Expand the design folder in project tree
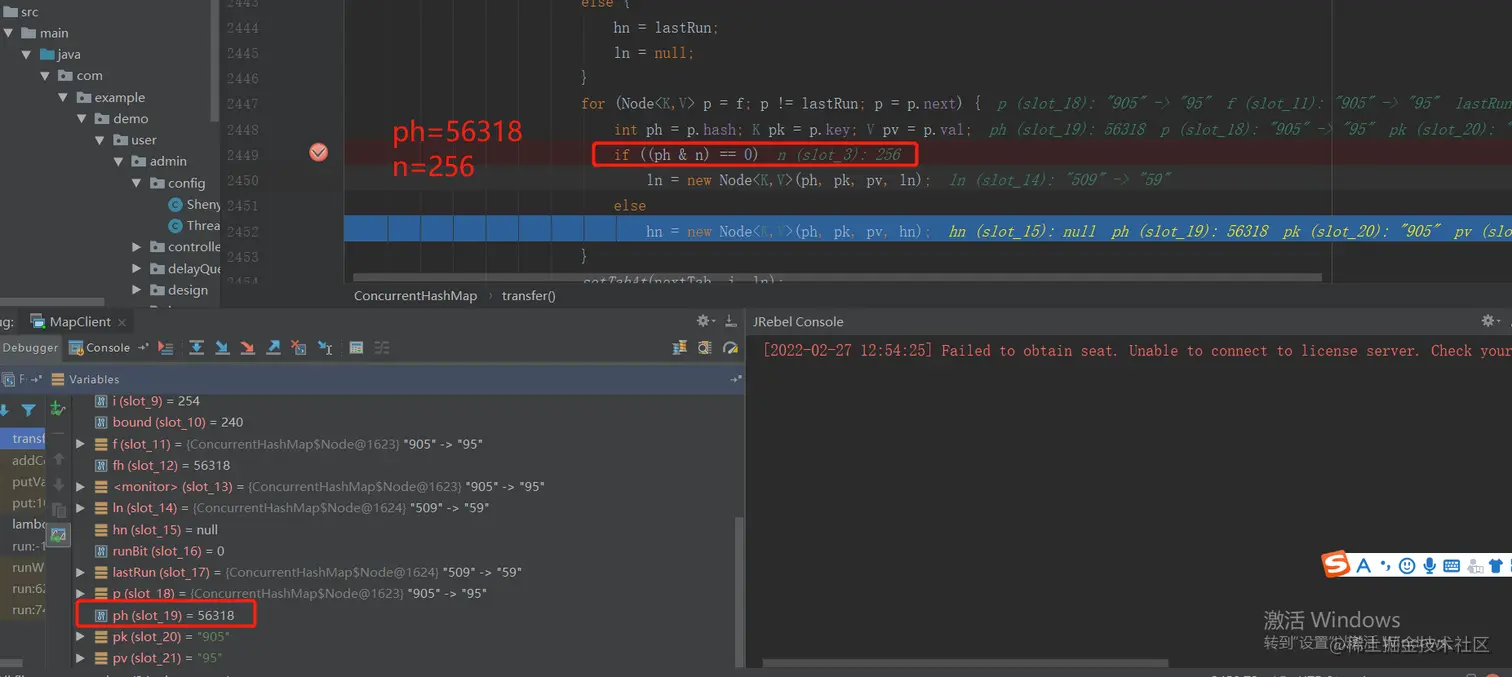Screen dimensions: 1512x677 (137, 290)
